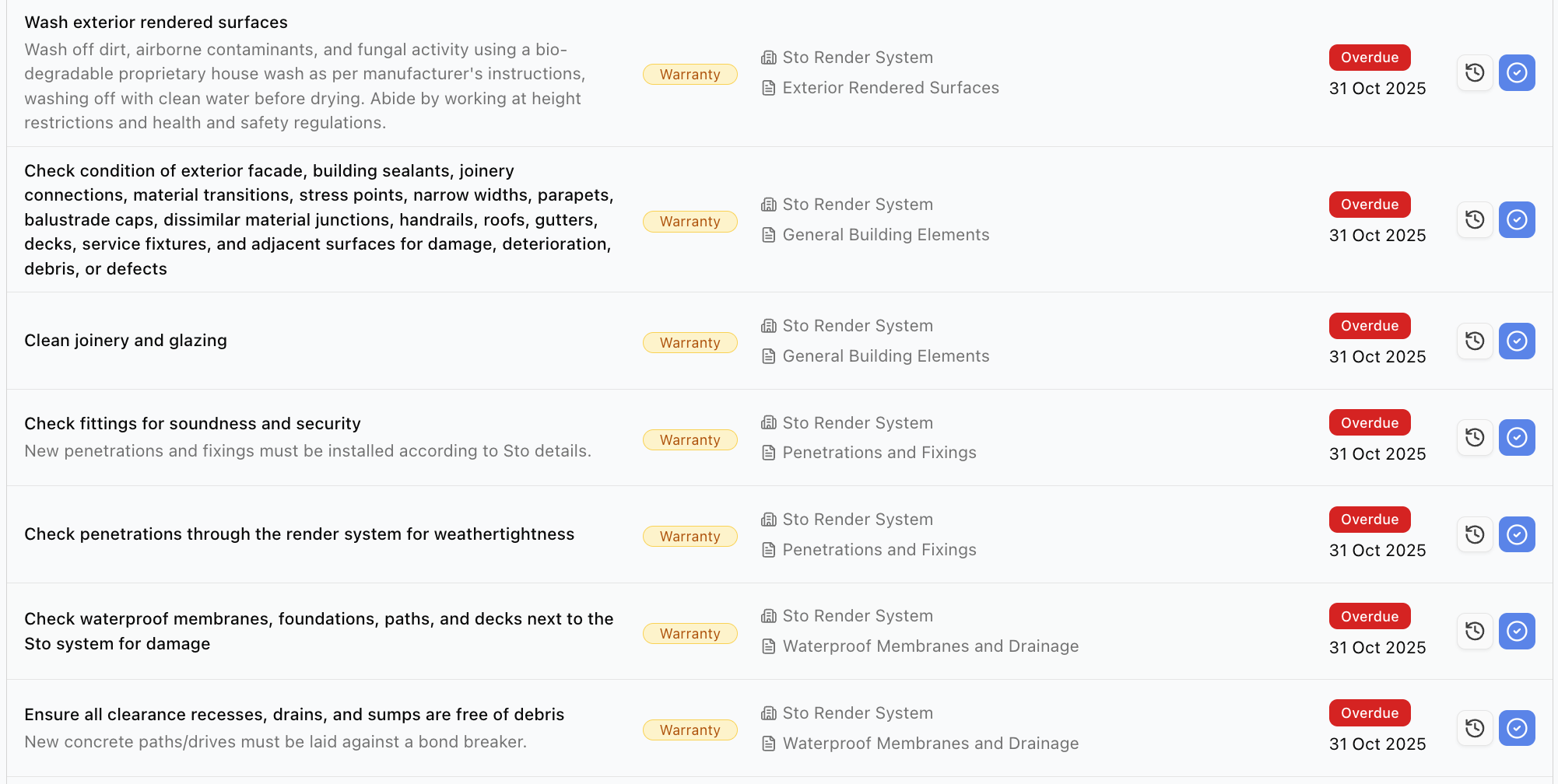Image resolution: width=1558 pixels, height=784 pixels.
Task: Mark 'Wash exterior rendered surfaces' task complete
Action: click(1517, 73)
